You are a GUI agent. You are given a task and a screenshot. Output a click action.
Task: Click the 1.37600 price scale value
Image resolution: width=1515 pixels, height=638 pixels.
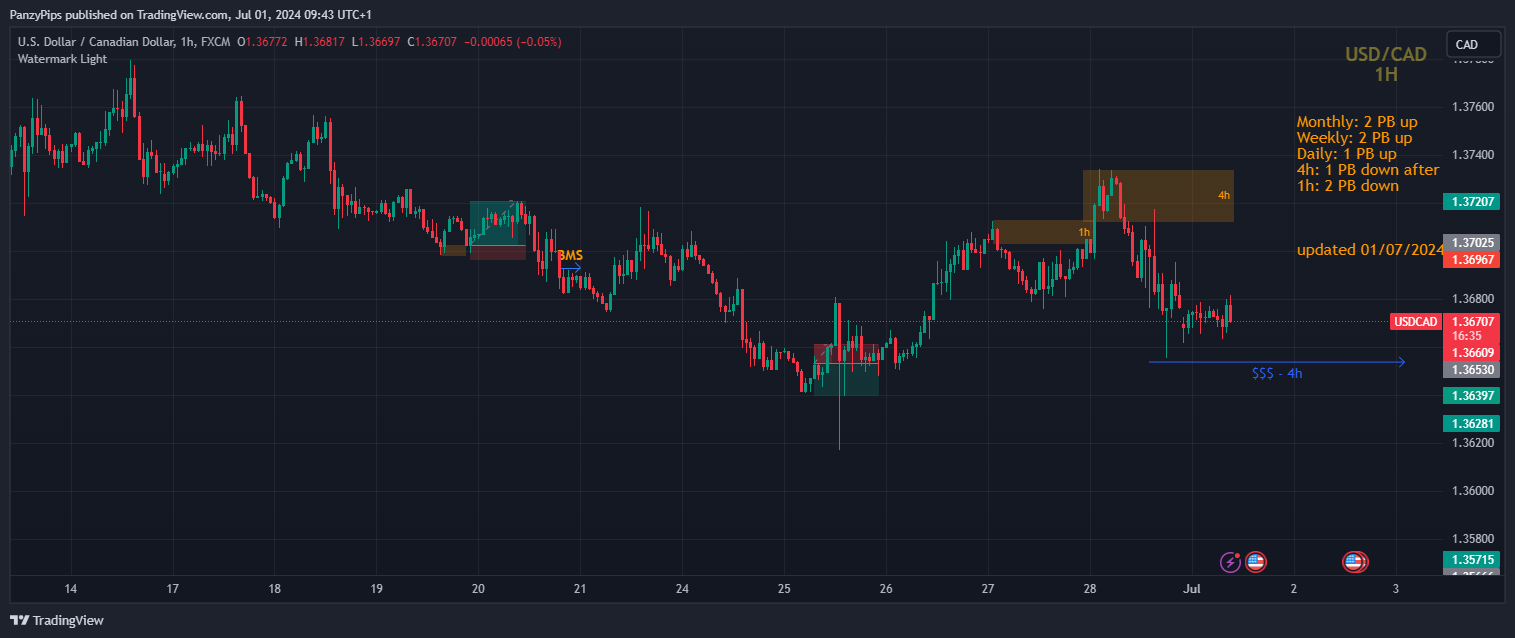coord(1472,107)
